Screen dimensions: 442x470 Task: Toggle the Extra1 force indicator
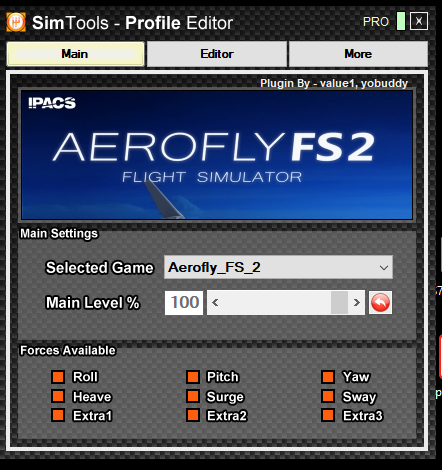tap(58, 416)
